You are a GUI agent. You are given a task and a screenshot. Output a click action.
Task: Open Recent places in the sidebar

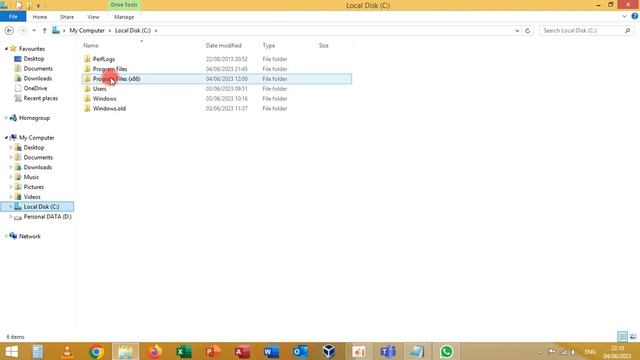pyautogui.click(x=40, y=98)
